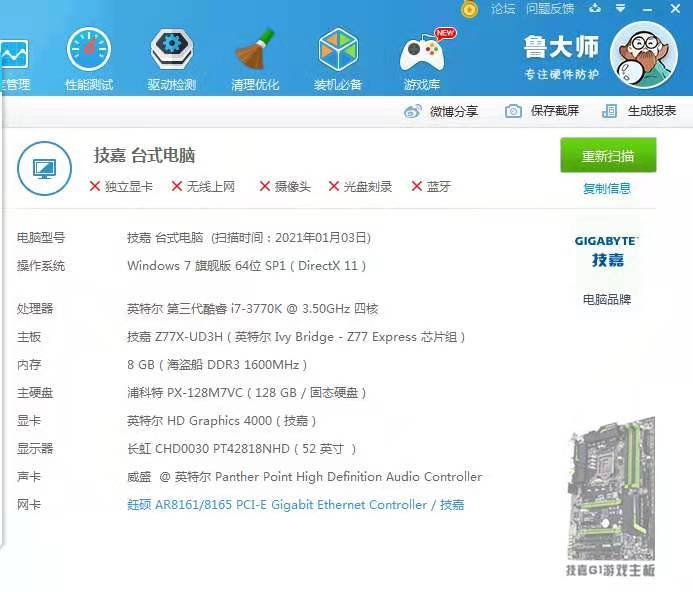This screenshot has height=592, width=693.
Task: Click the 技嘉 台式电脑 heading
Action: tap(144, 155)
